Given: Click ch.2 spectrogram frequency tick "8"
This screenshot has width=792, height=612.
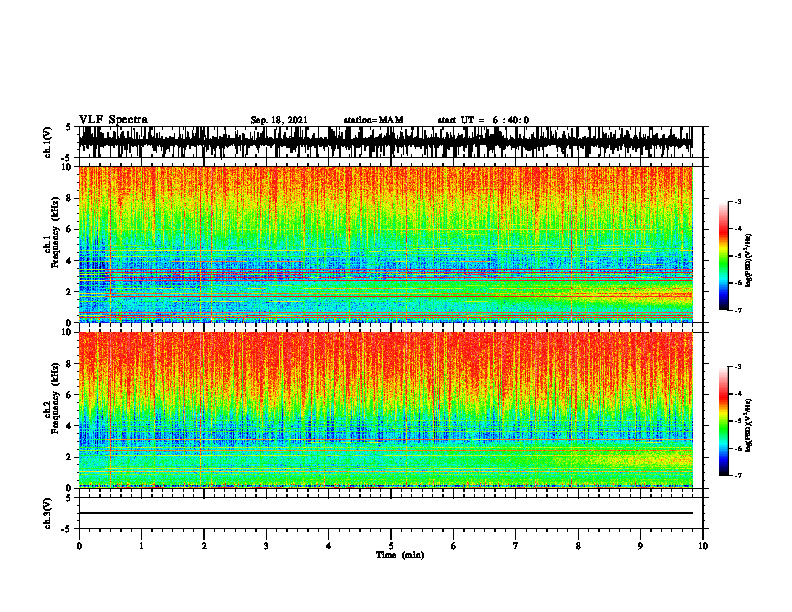Looking at the screenshot, I should pyautogui.click(x=70, y=364).
